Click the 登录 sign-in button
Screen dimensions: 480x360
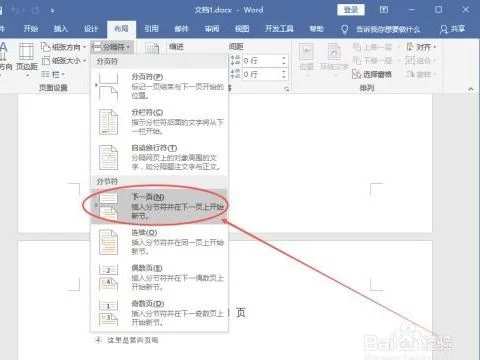[x=351, y=10]
